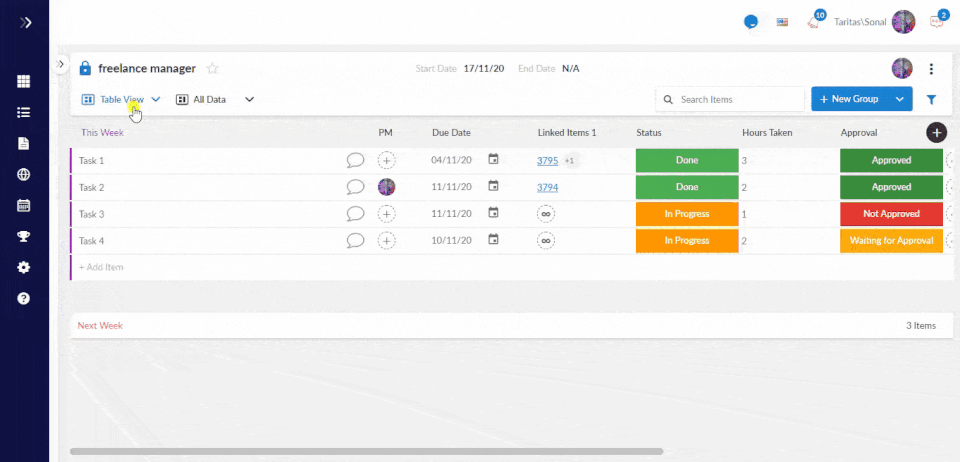This screenshot has height=462, width=960.
Task: Assign a PM to Task 3
Action: (x=386, y=214)
